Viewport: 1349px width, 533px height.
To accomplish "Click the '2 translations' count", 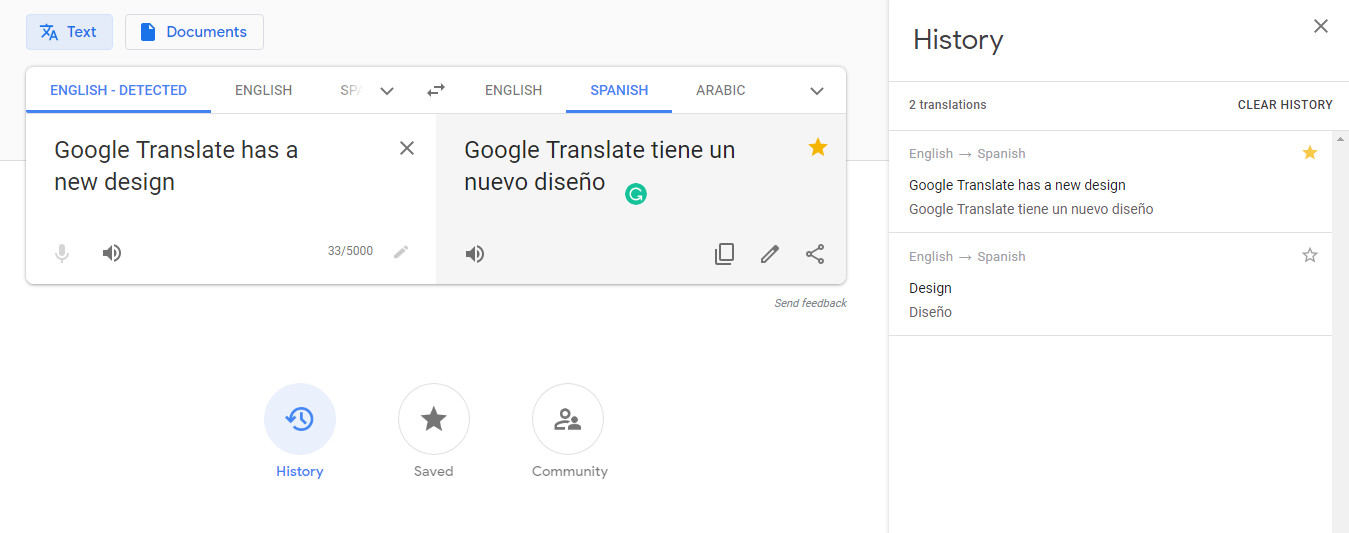I will click(948, 105).
